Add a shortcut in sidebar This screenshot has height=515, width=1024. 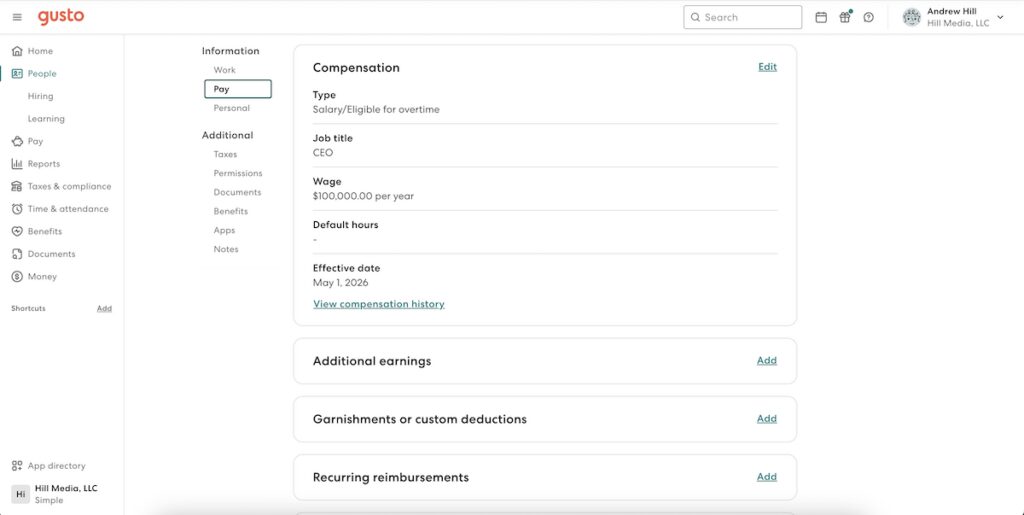(x=104, y=309)
